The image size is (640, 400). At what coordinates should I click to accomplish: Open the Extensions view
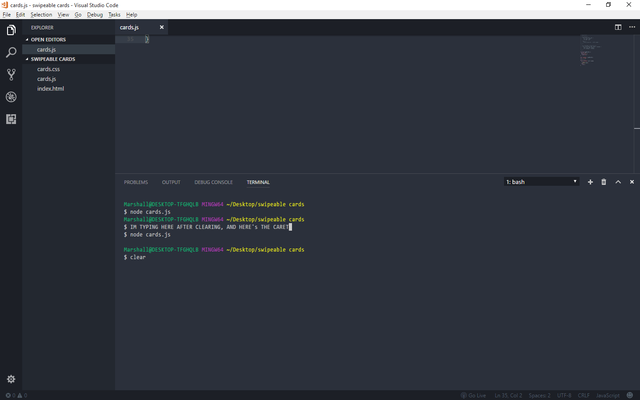click(11, 119)
